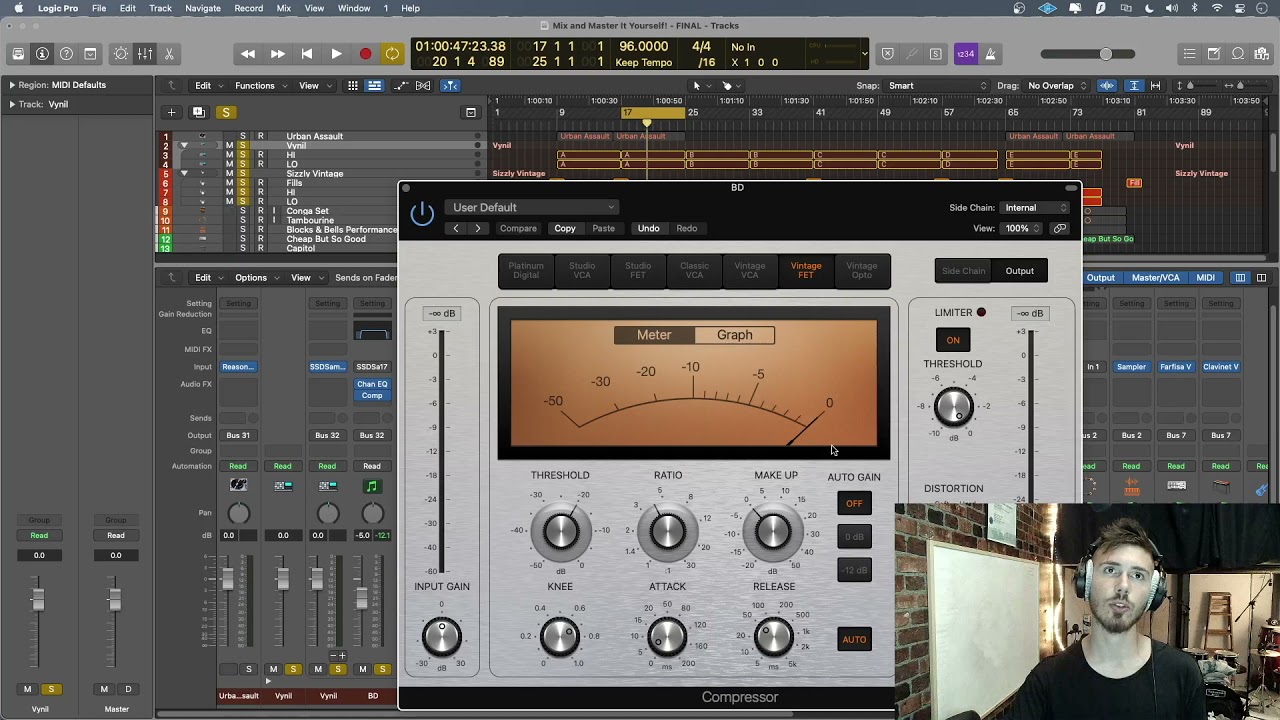1280x720 pixels.
Task: Turn the Limiter ON button off
Action: point(953,340)
